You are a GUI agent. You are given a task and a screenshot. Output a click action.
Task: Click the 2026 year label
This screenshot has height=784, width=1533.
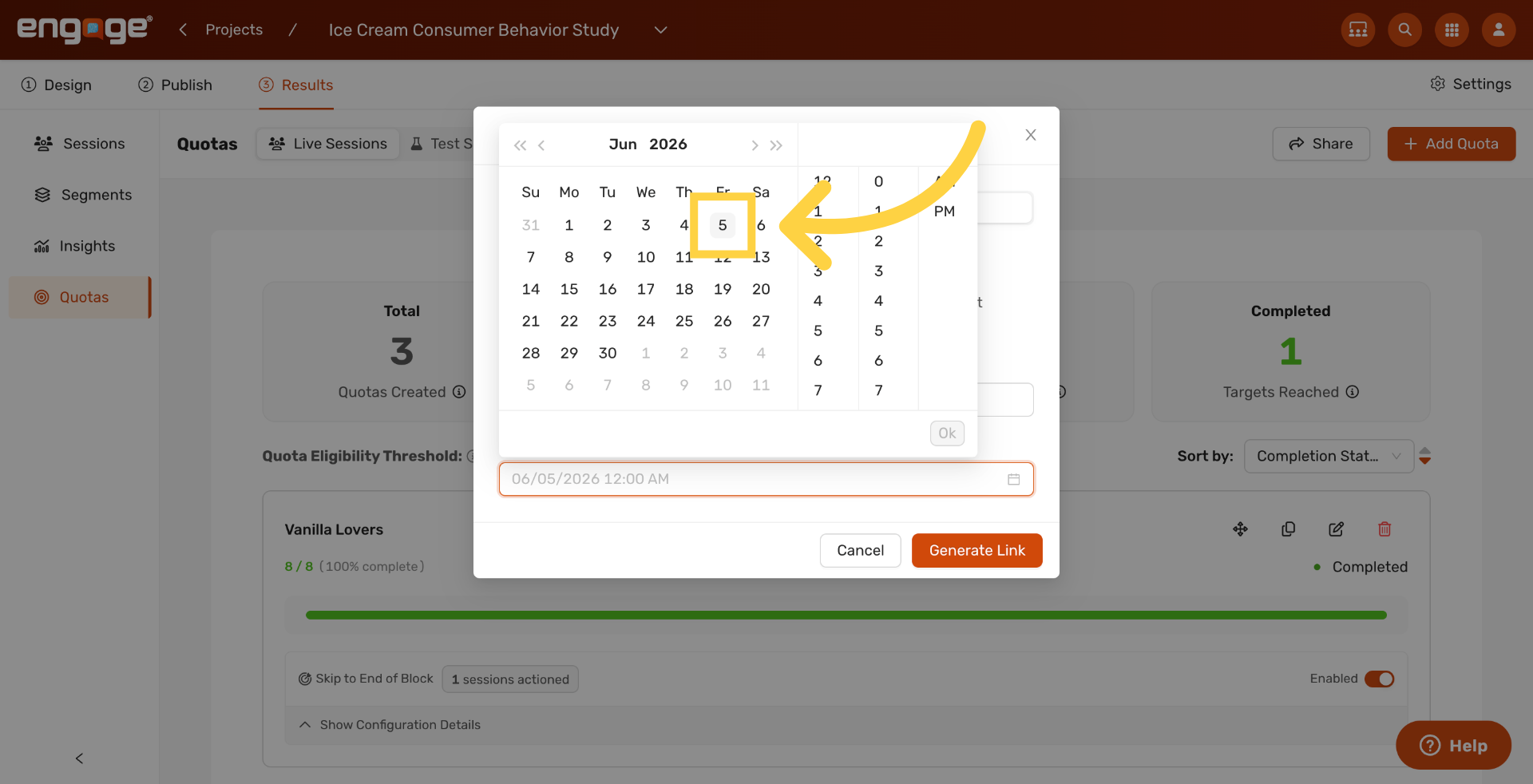pyautogui.click(x=668, y=145)
